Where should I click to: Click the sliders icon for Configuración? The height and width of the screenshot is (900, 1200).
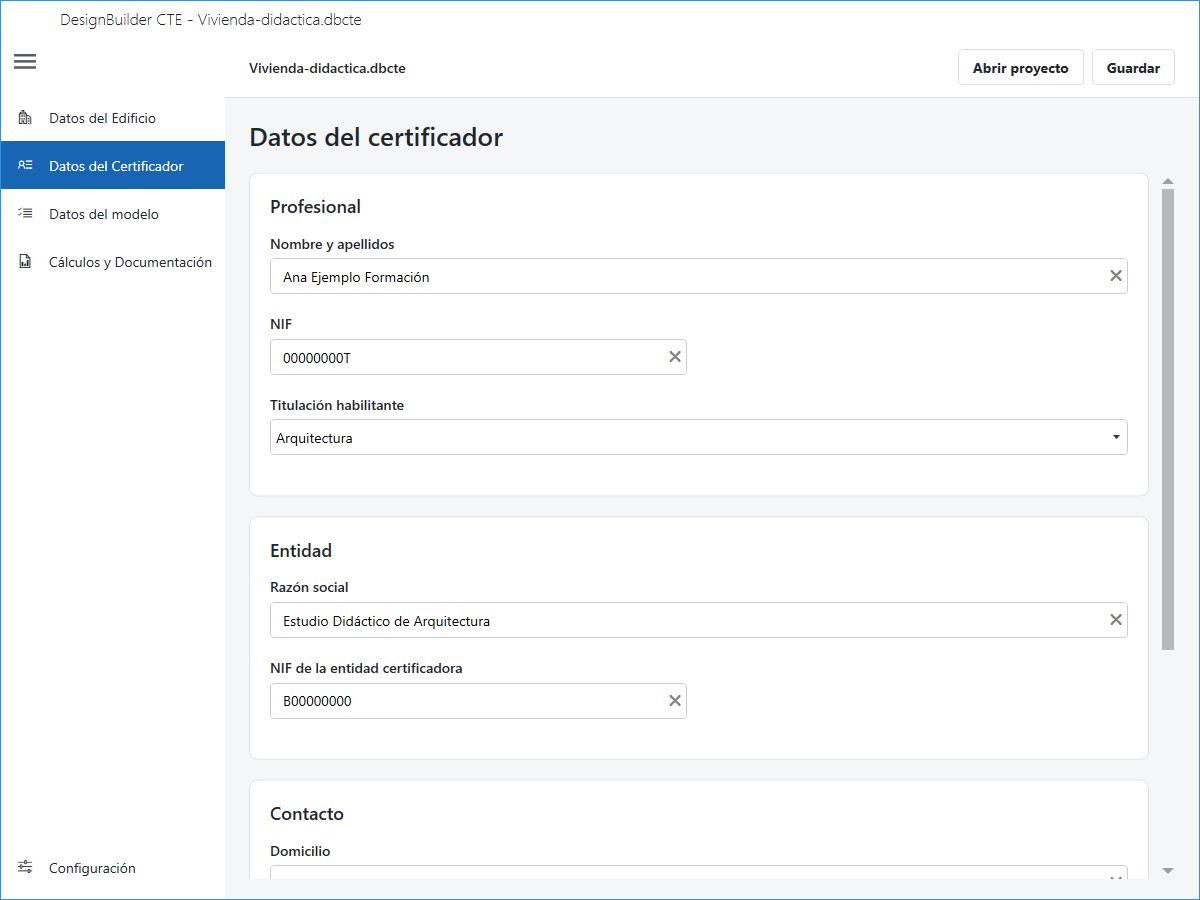[x=26, y=867]
